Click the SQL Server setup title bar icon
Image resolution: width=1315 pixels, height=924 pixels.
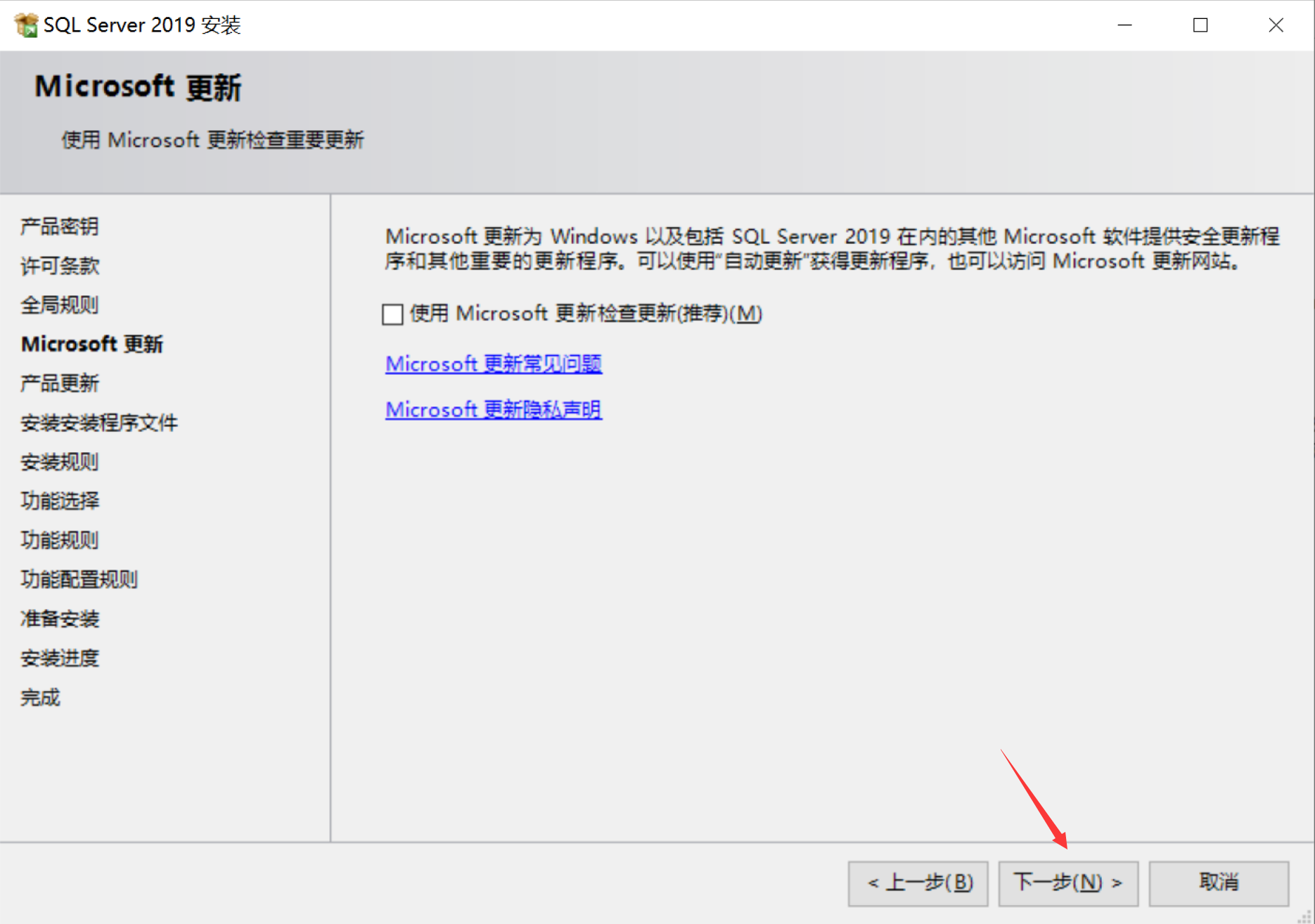pos(26,25)
